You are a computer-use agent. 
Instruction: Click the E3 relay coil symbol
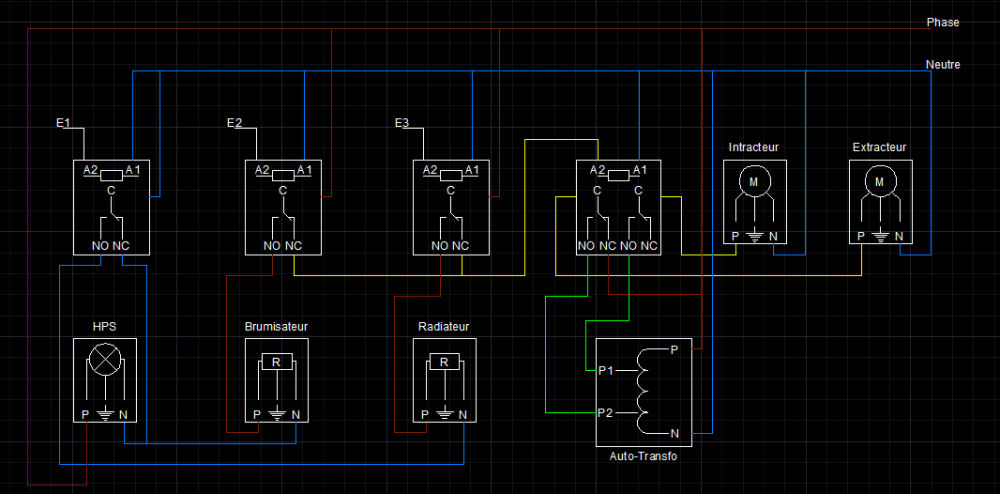(451, 176)
